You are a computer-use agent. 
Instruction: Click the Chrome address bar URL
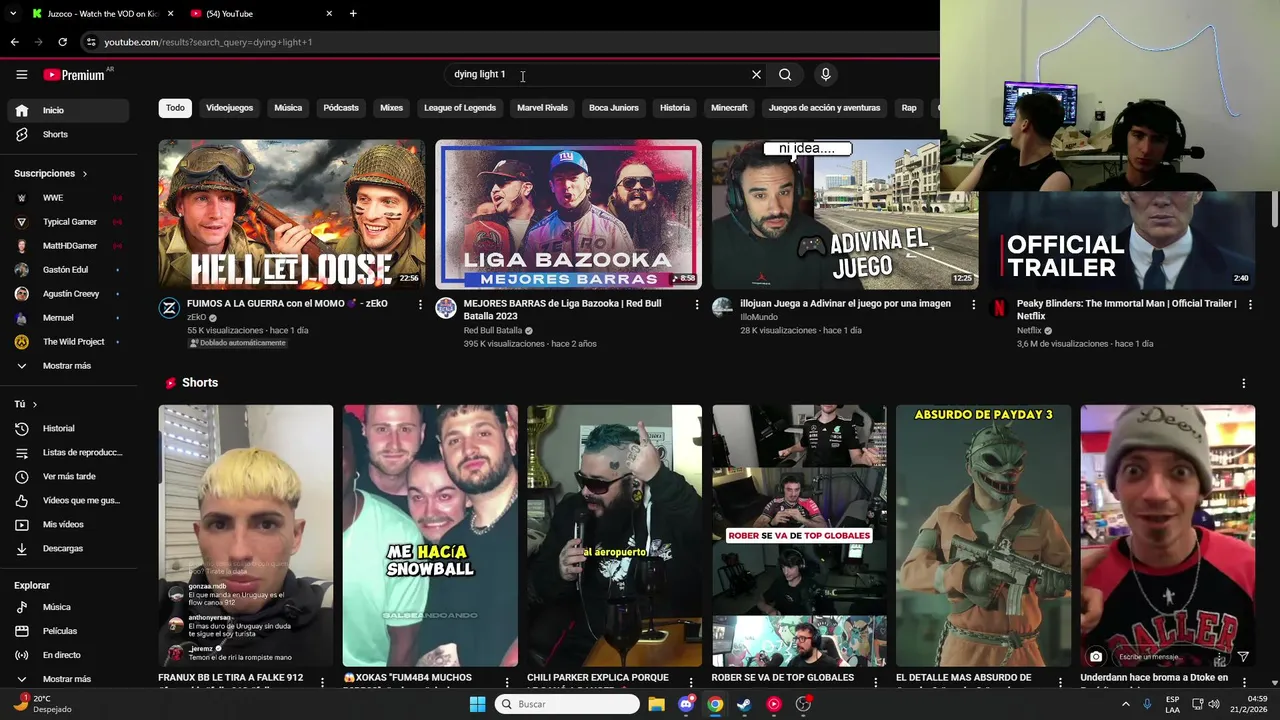208,42
